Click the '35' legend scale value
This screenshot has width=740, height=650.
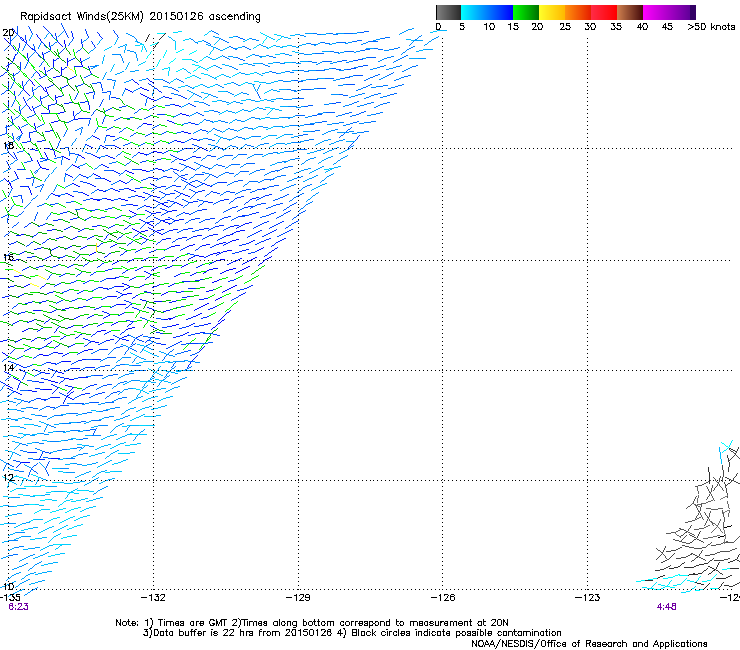pyautogui.click(x=616, y=27)
